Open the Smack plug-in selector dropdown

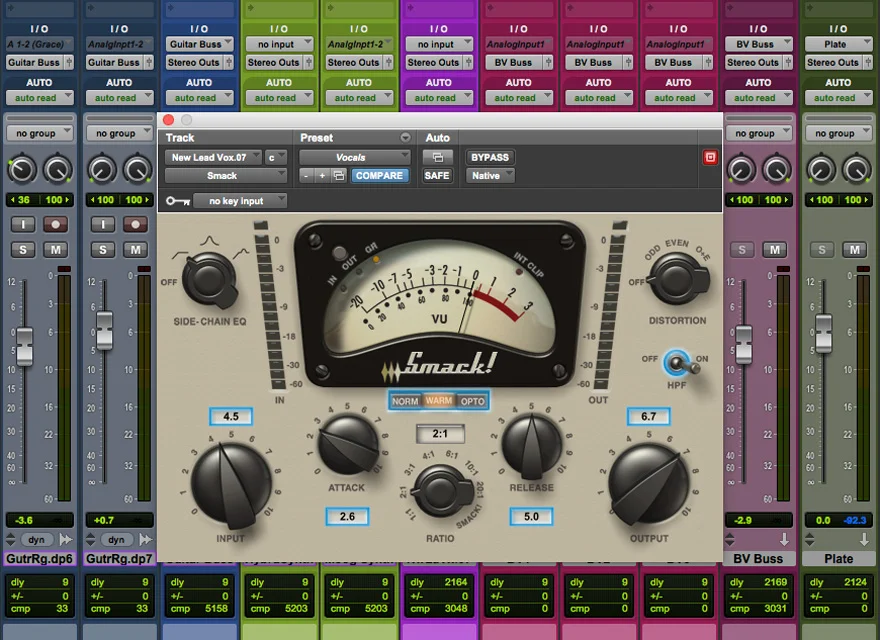pos(226,176)
